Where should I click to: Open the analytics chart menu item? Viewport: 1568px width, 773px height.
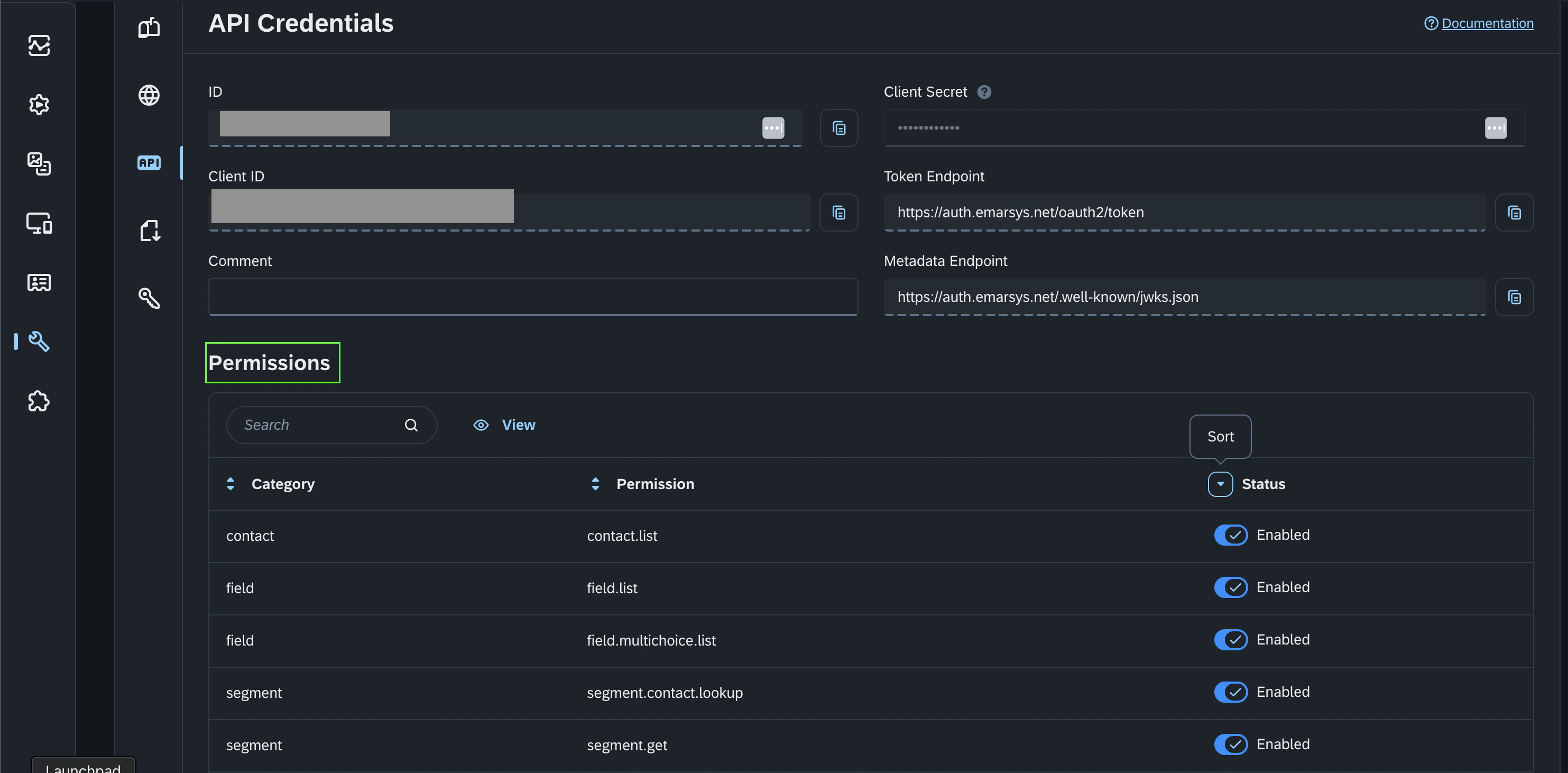click(39, 45)
